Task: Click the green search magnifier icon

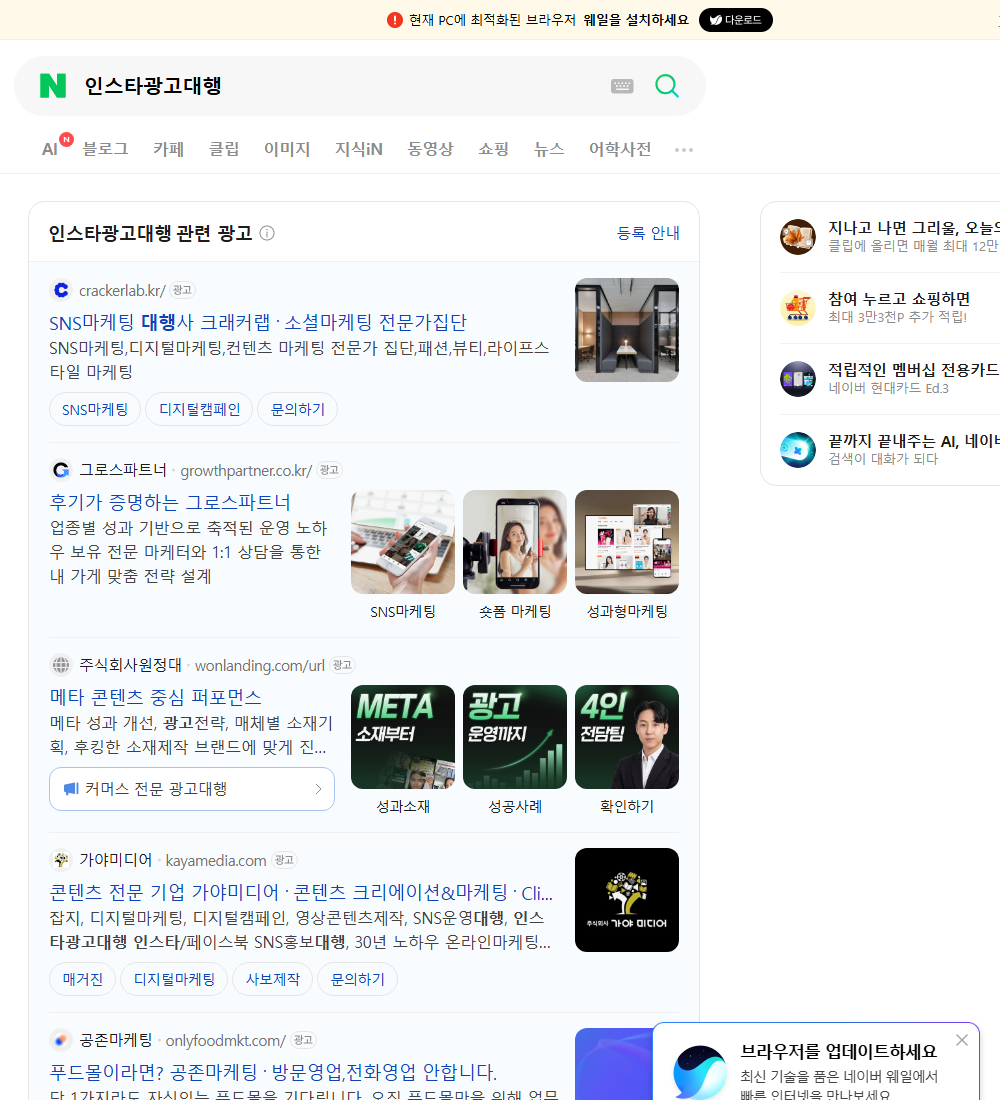Action: pos(667,86)
